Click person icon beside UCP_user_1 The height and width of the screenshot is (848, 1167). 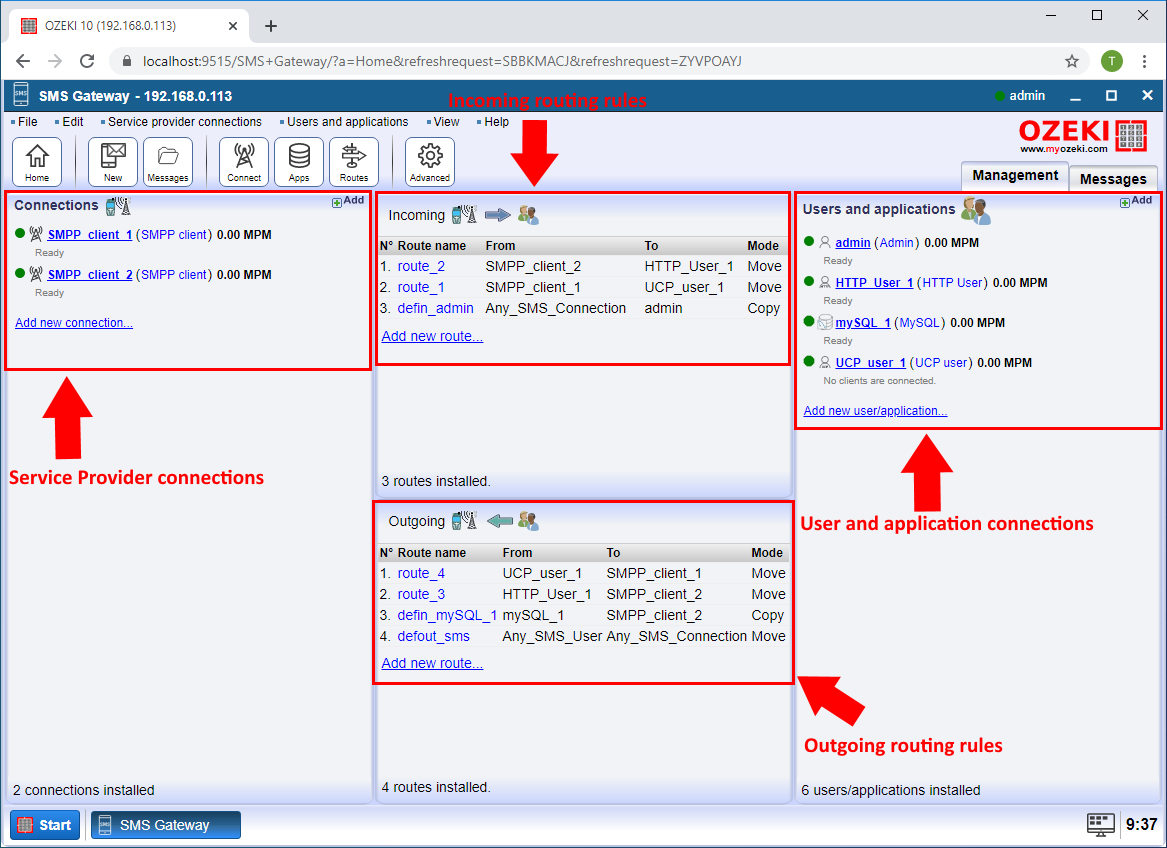click(x=825, y=363)
